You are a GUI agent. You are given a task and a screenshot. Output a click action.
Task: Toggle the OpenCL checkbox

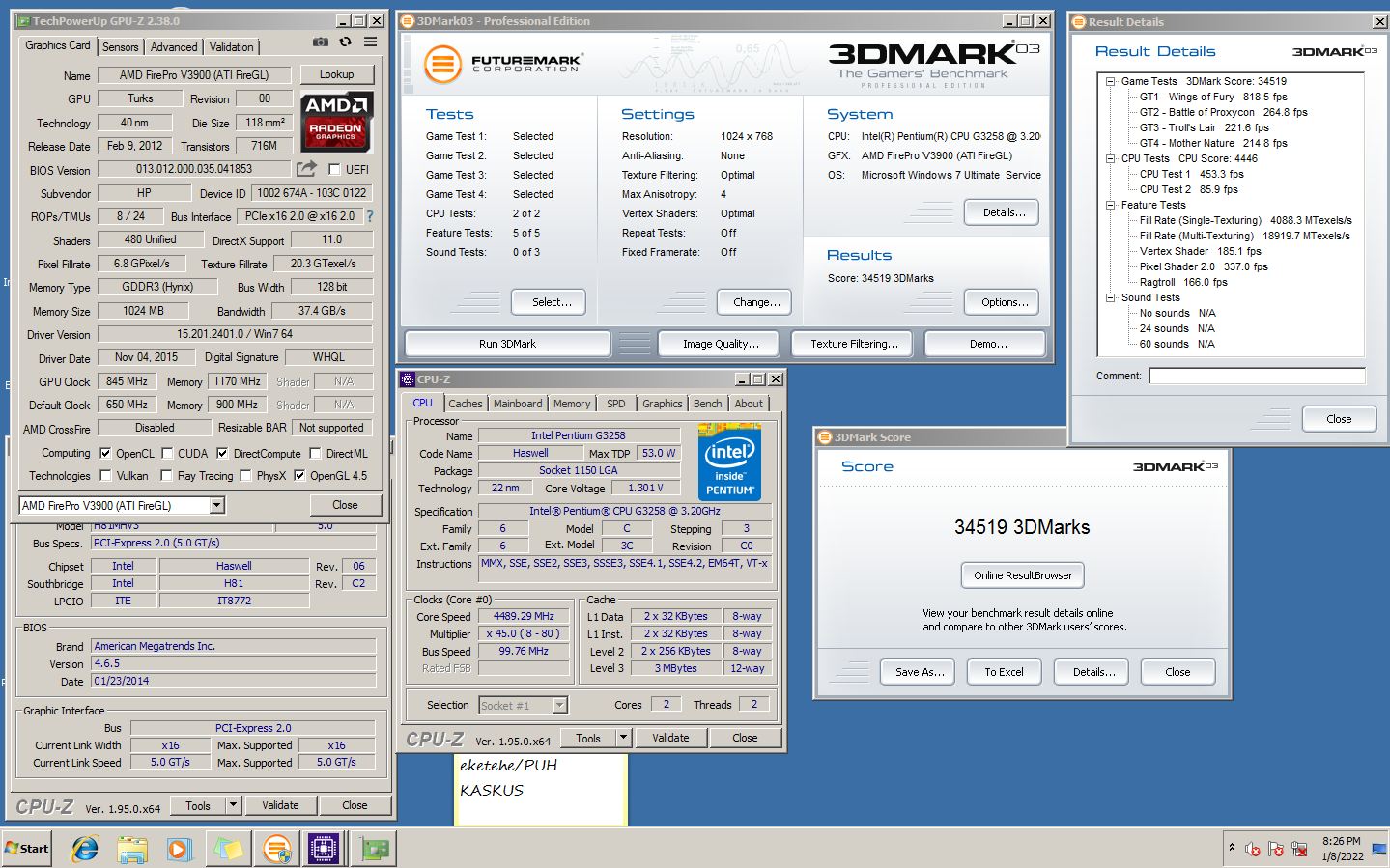pyautogui.click(x=105, y=453)
